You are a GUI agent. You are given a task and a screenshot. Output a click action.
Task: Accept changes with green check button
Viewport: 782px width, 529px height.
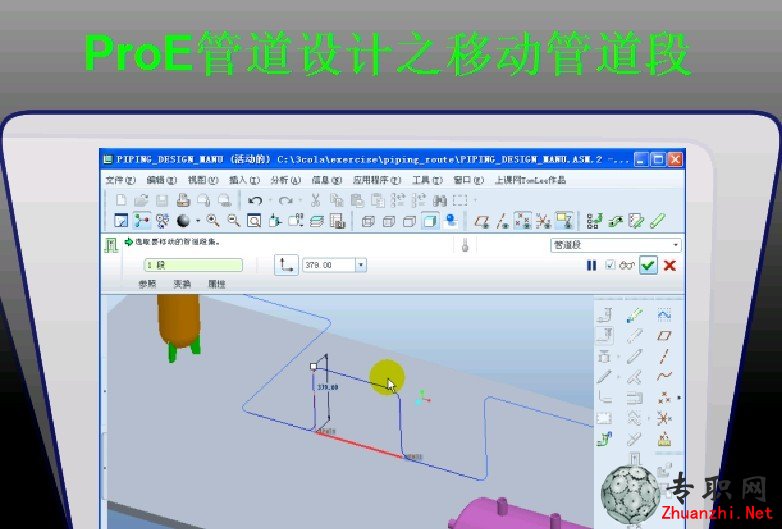[x=648, y=265]
